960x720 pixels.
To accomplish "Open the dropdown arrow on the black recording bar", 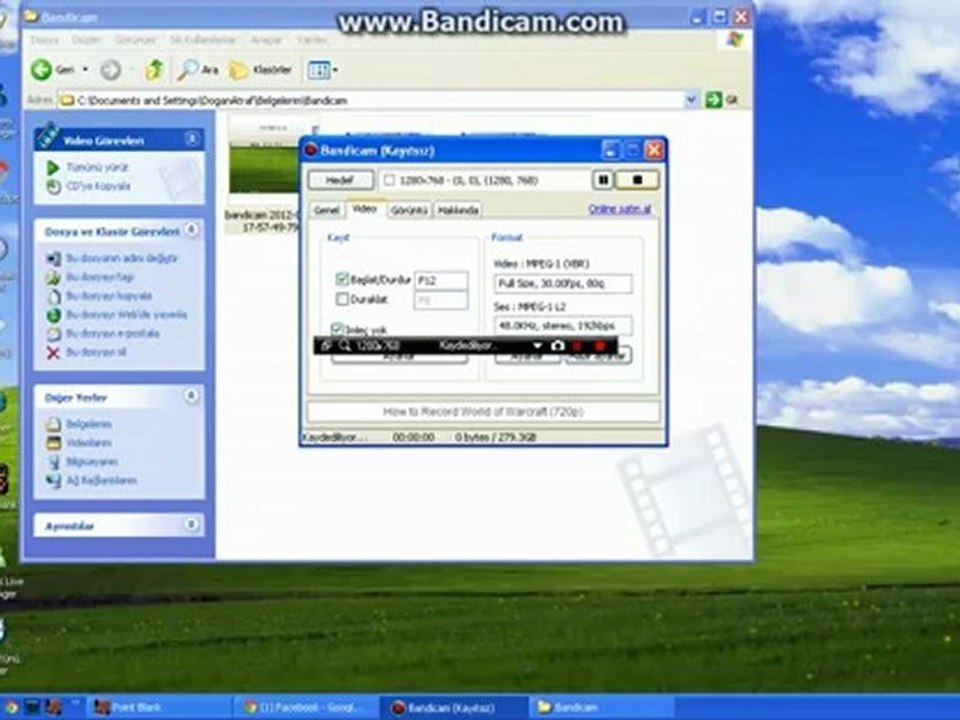I will pos(538,346).
